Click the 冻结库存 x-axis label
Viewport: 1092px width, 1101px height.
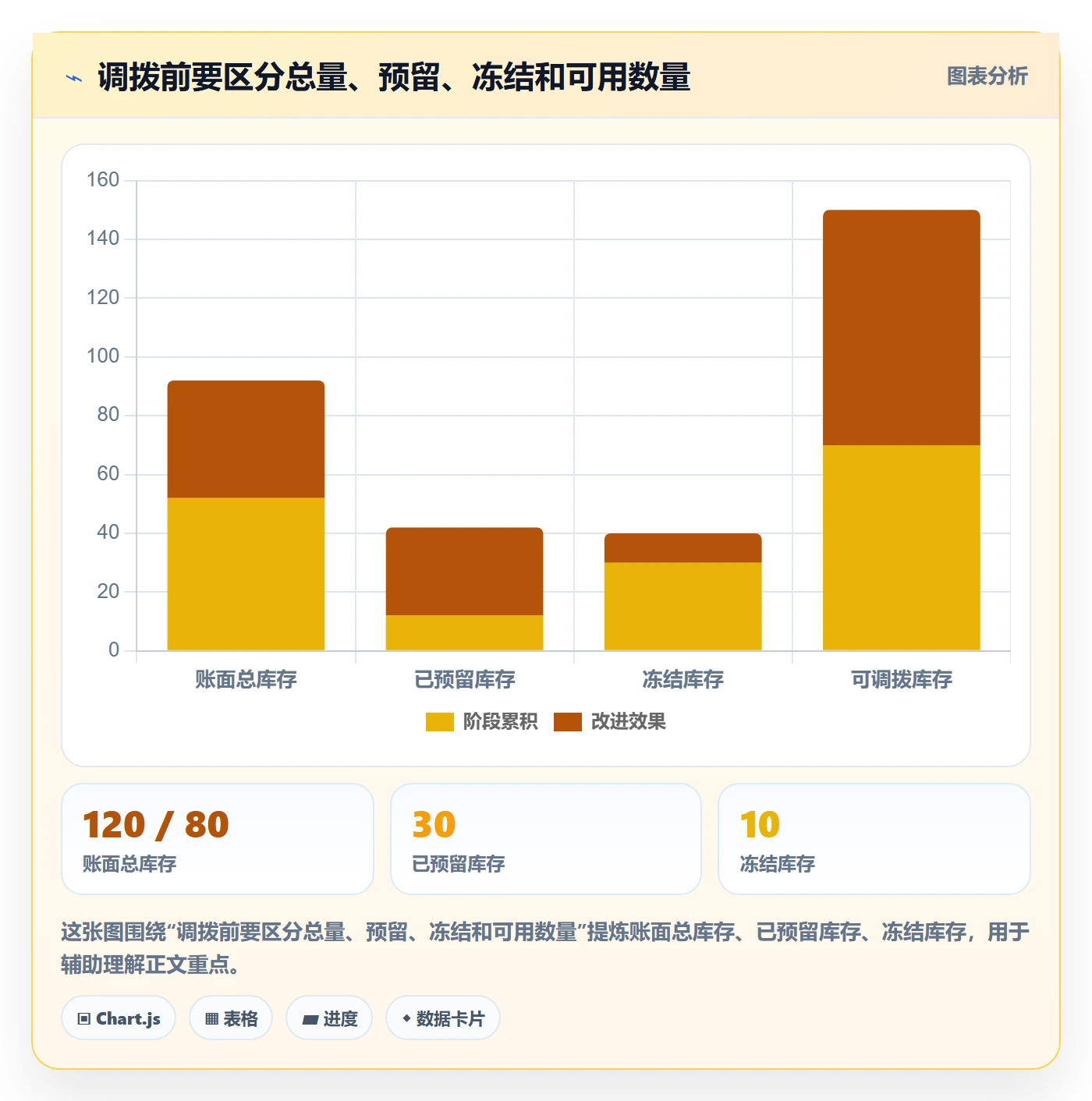pyautogui.click(x=682, y=679)
